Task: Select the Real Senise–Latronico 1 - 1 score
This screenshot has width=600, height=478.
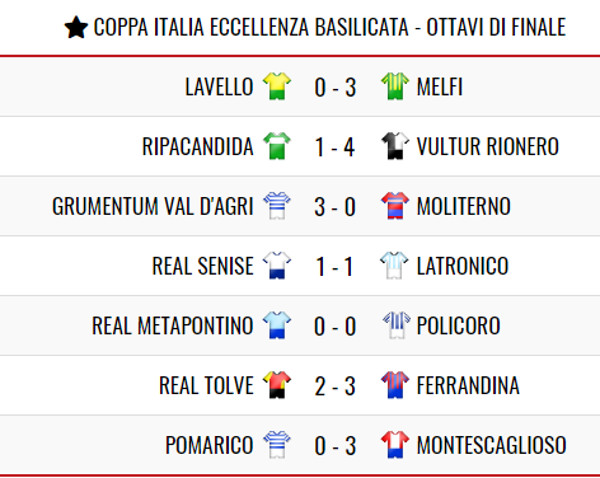Action: click(334, 266)
